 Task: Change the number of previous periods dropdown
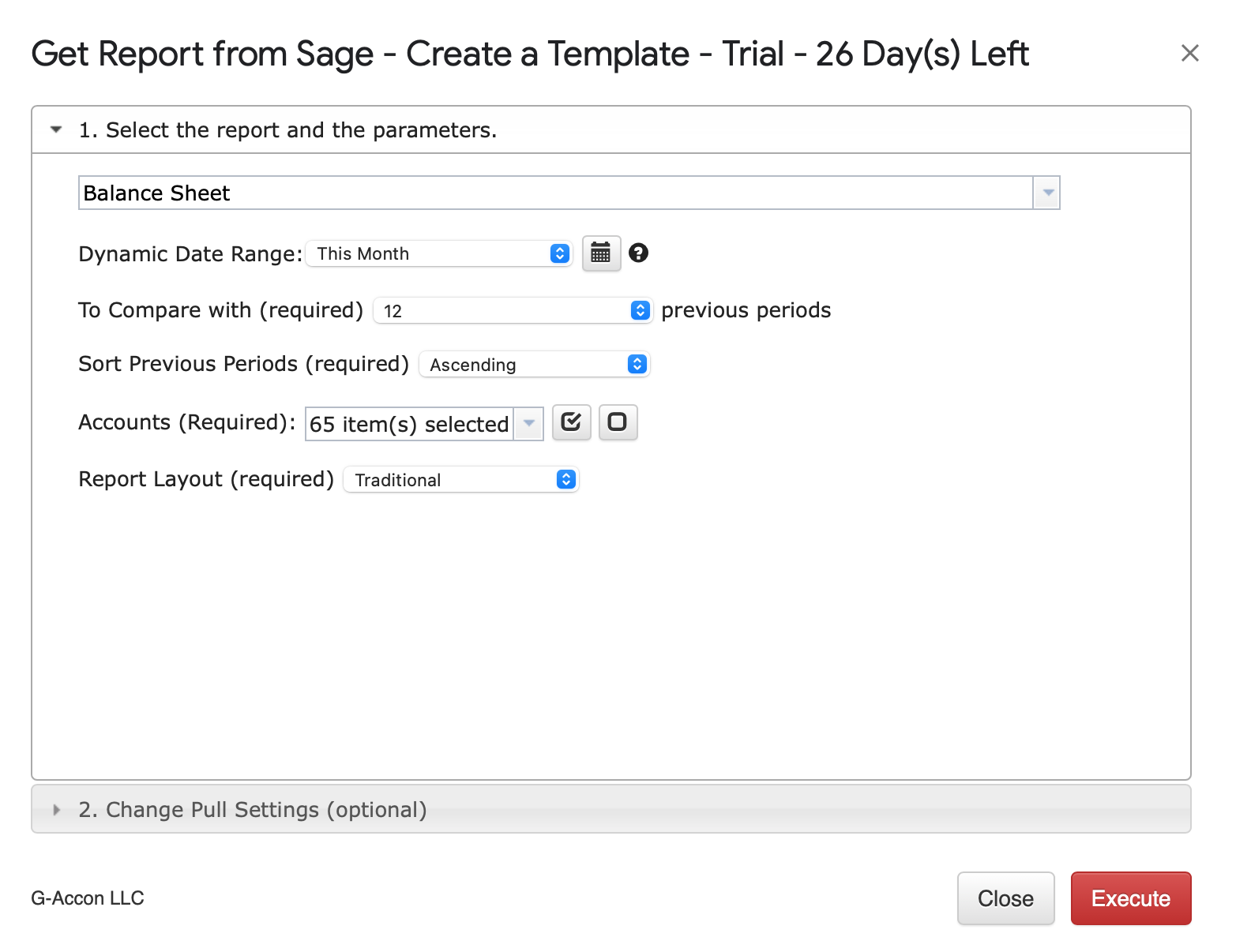click(513, 310)
